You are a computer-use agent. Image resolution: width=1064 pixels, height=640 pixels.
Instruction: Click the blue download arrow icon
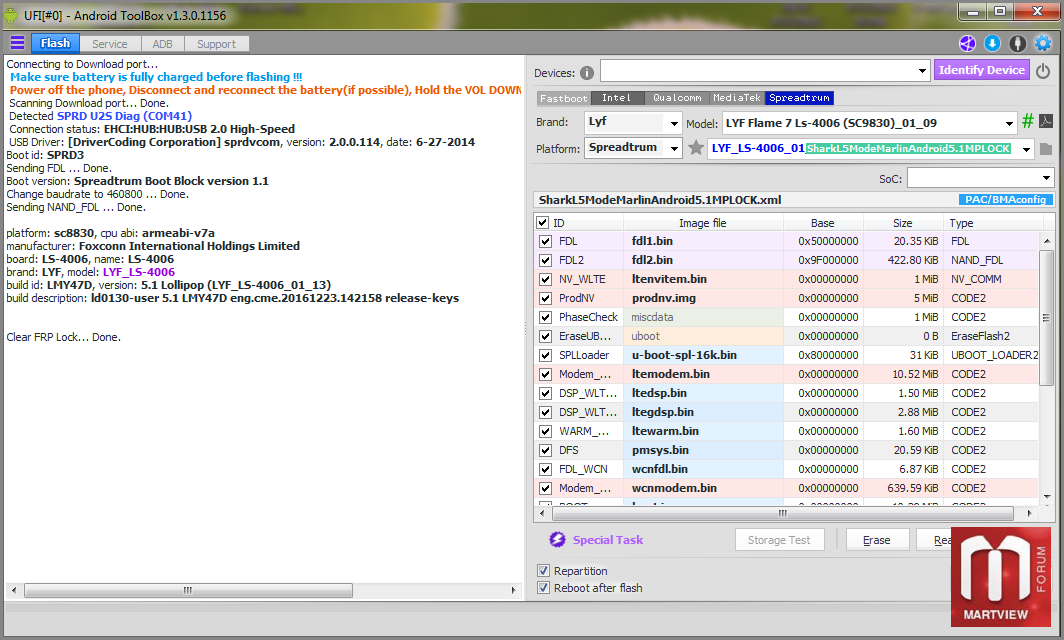(x=992, y=43)
